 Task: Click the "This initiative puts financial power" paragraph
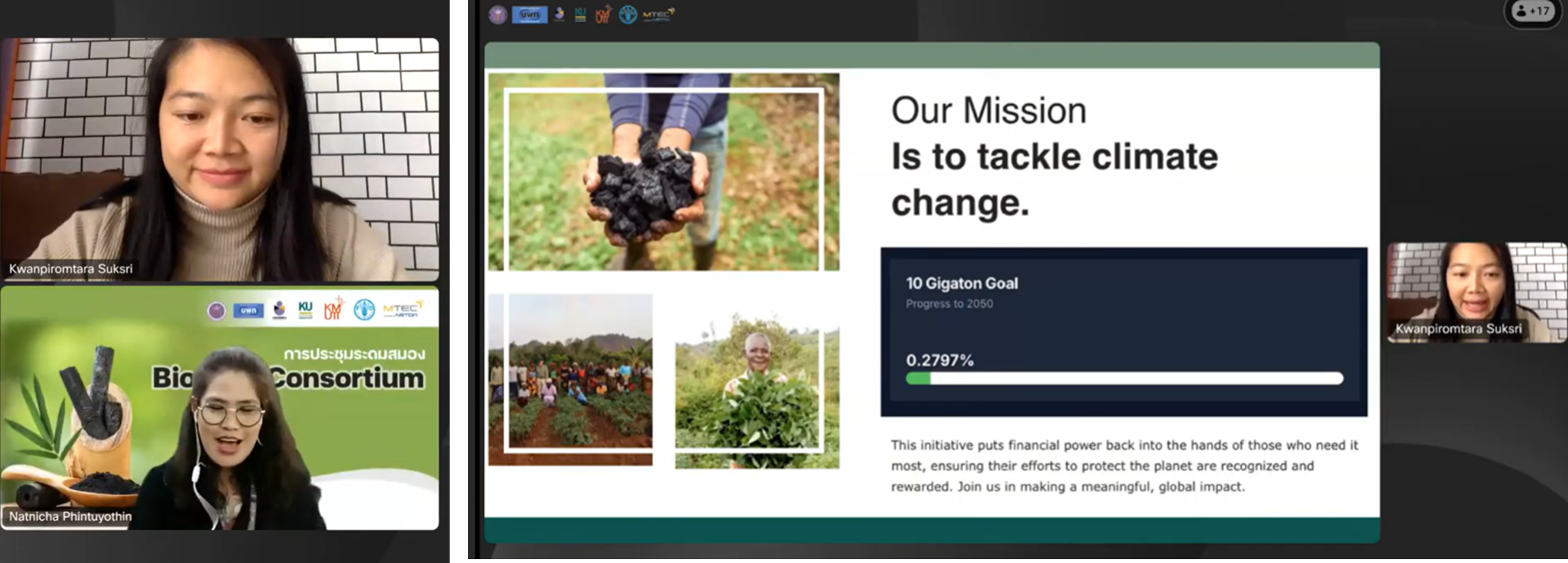tap(1125, 465)
